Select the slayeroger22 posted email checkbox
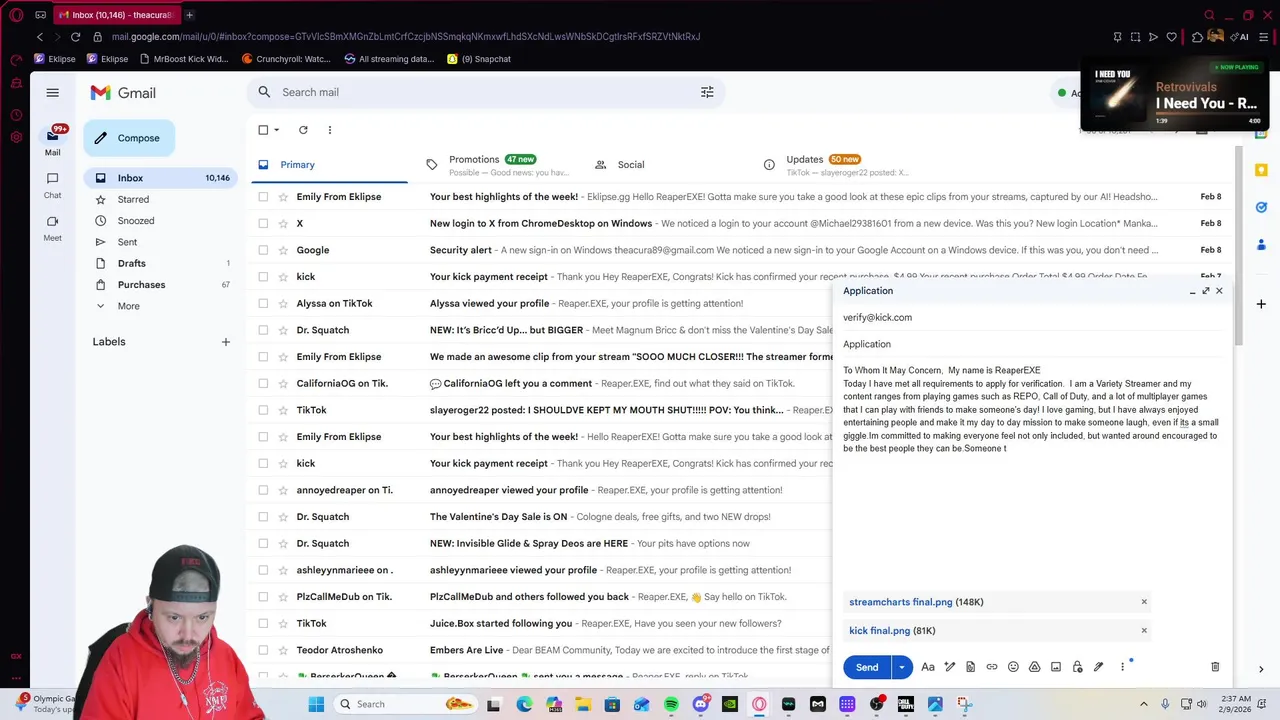1280x720 pixels. (x=263, y=410)
